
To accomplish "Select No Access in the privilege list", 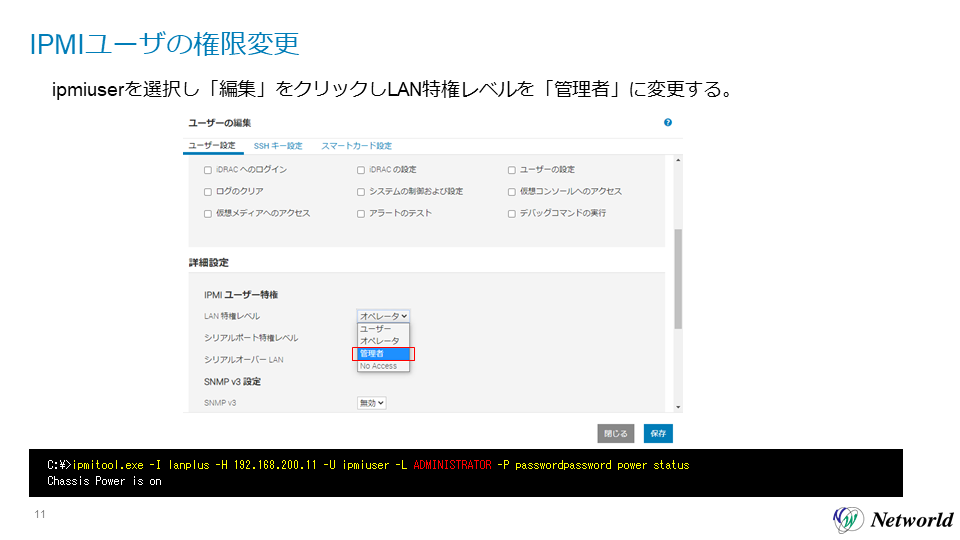I will (383, 366).
